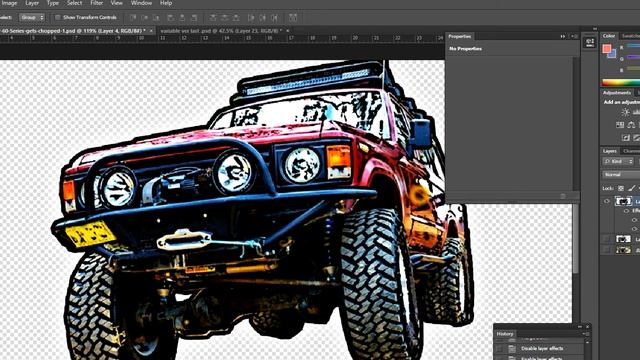
Task: Click the foreground color swatch
Action: [607, 49]
